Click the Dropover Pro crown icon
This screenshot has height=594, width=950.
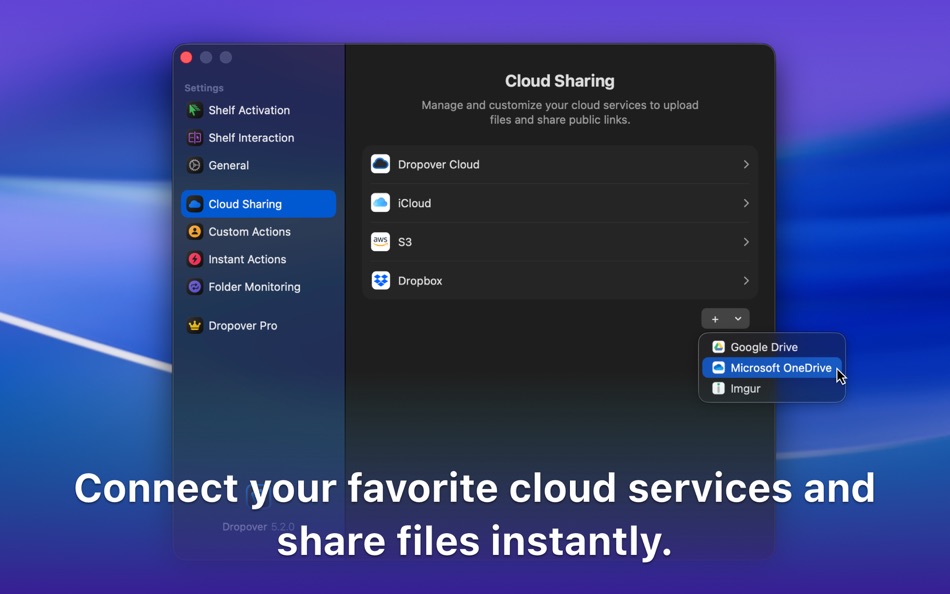point(193,325)
